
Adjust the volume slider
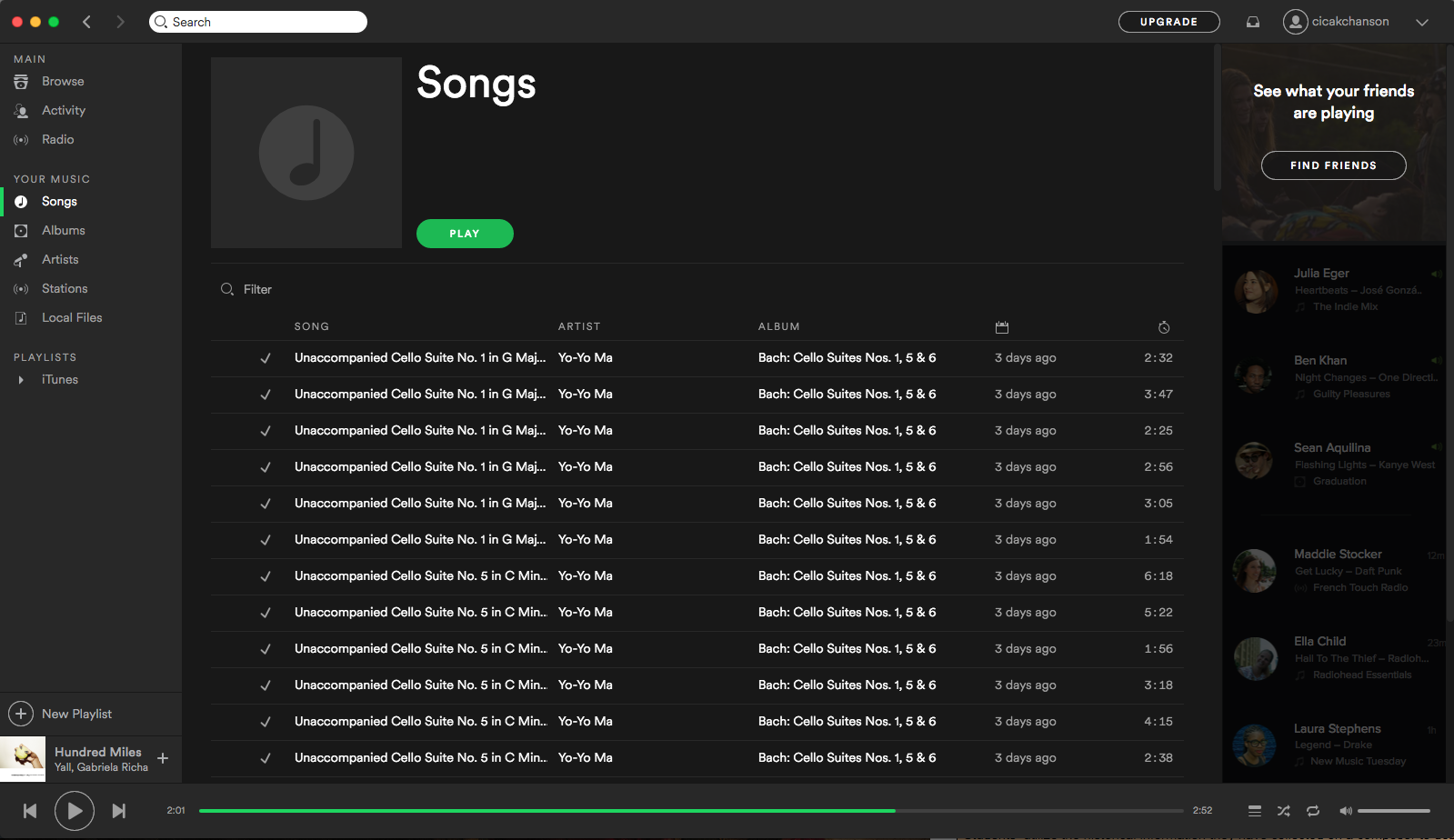tap(1394, 811)
